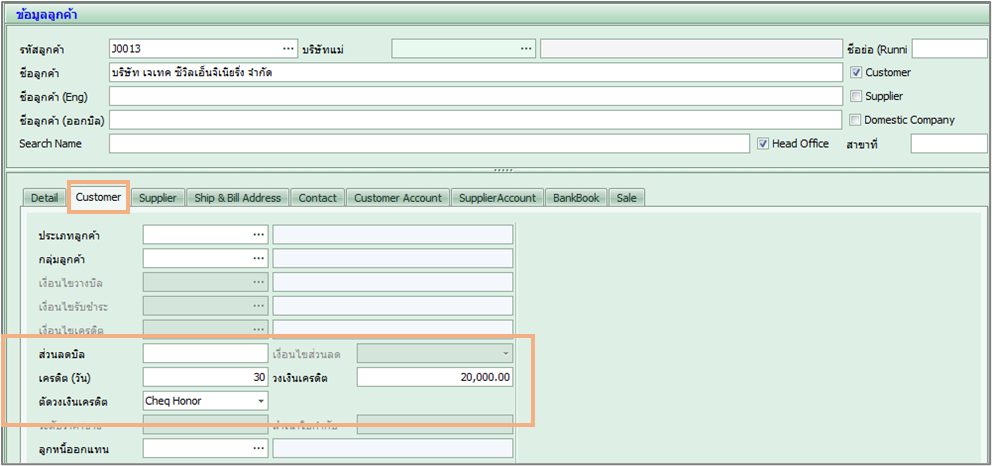
Task: Toggle the Customer checkbox
Action: pyautogui.click(x=855, y=72)
